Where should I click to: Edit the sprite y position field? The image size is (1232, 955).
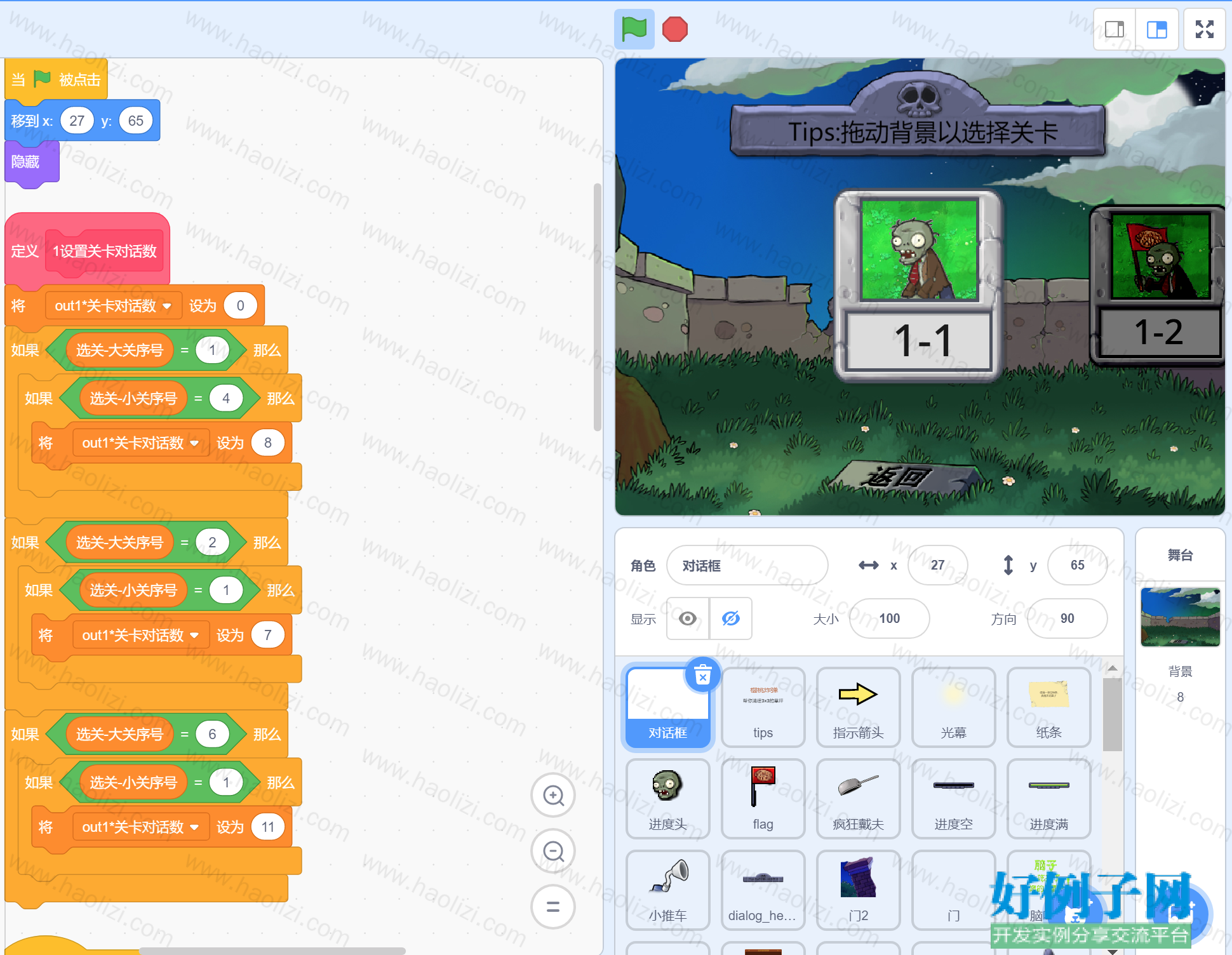click(1078, 565)
